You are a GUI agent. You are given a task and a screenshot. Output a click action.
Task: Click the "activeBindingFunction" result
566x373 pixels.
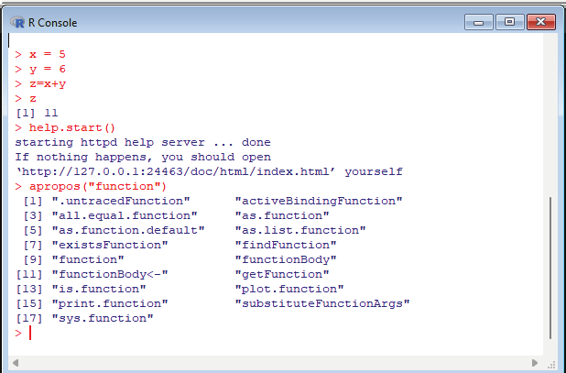click(318, 201)
